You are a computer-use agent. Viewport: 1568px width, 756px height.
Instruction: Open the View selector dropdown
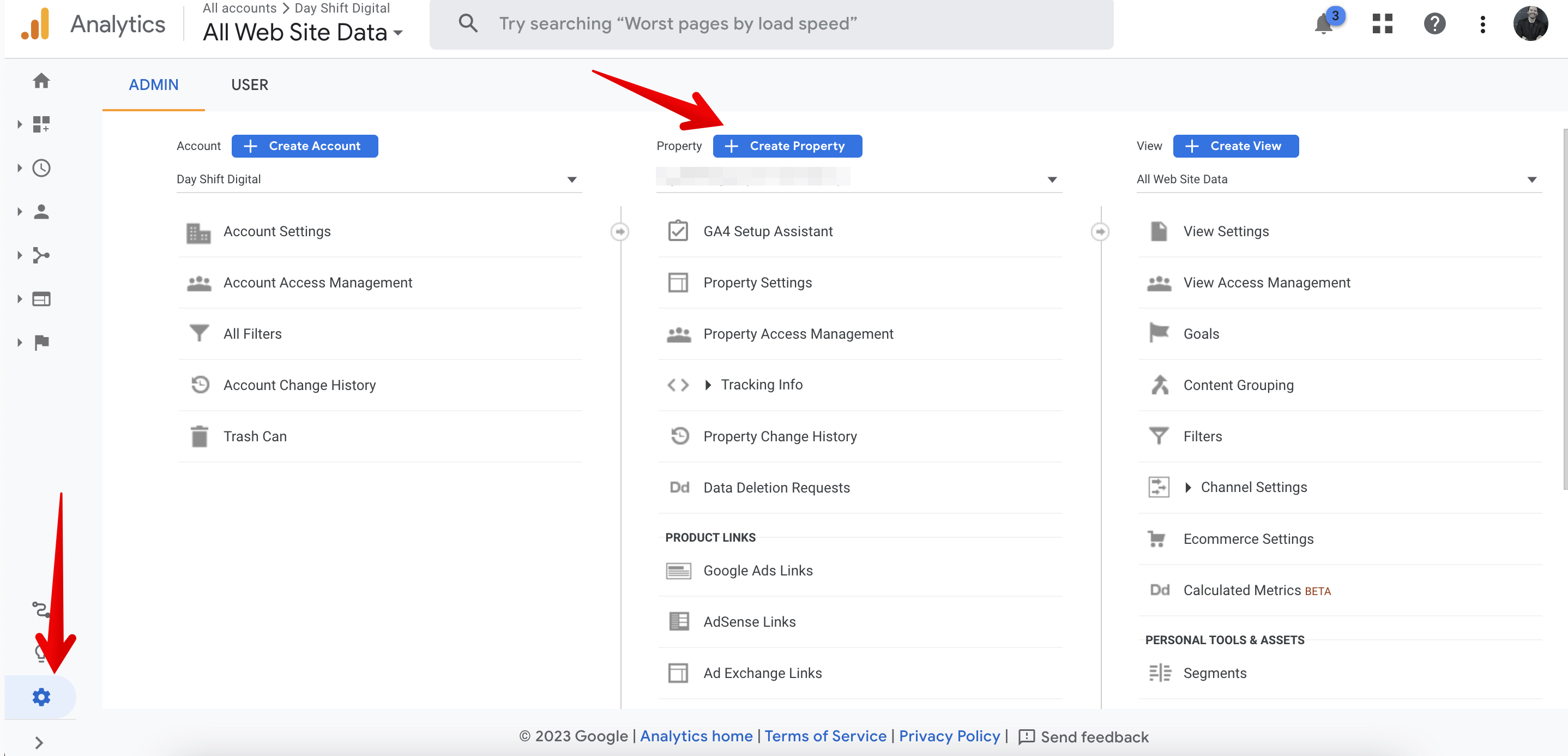coord(1338,179)
